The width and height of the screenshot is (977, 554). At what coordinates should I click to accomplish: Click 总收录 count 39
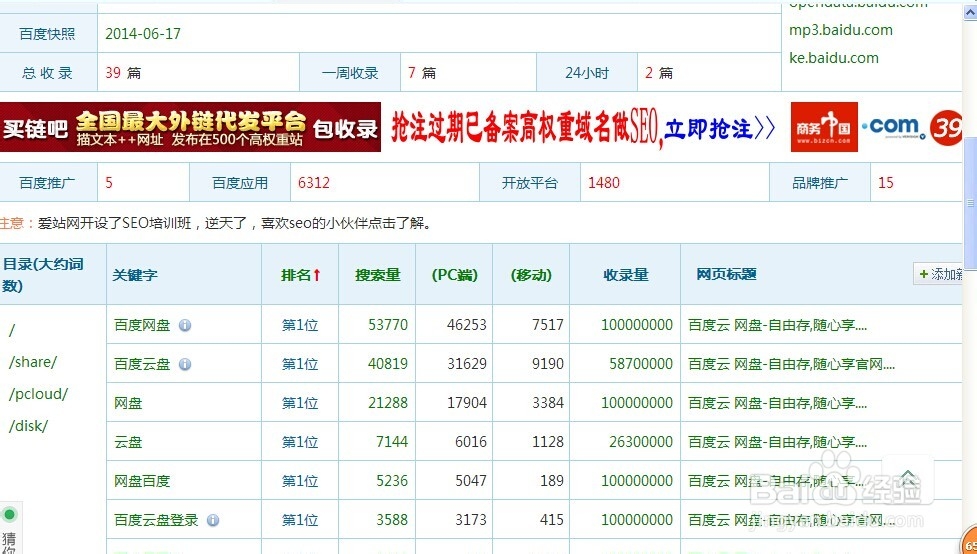coord(113,73)
